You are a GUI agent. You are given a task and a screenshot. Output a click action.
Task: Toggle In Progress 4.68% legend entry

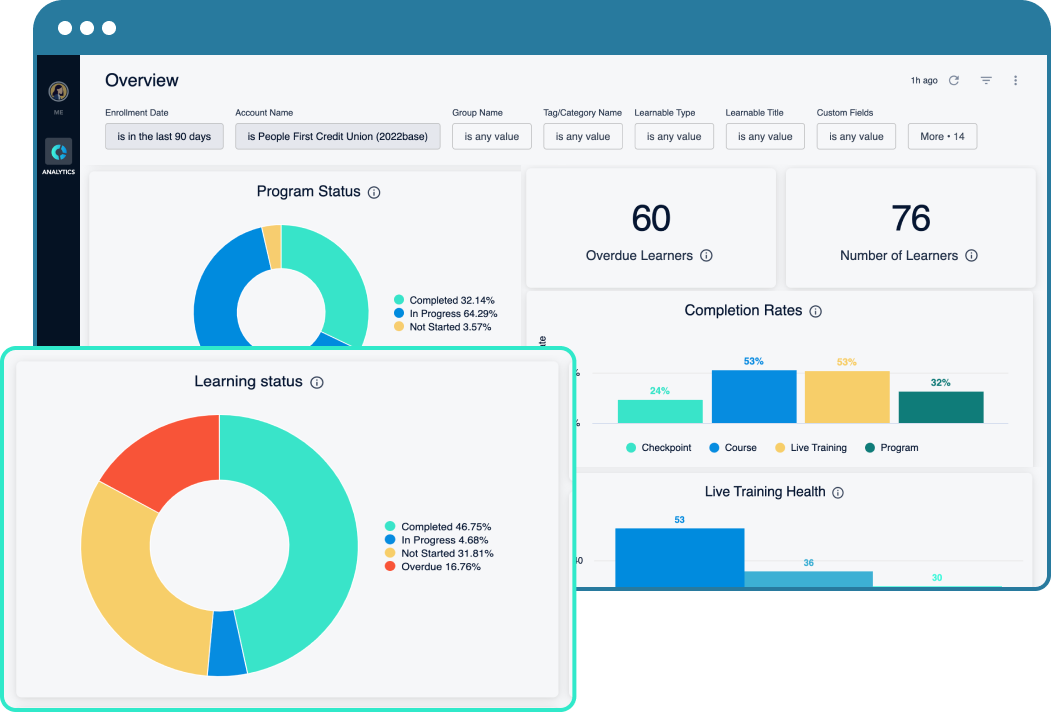(x=436, y=540)
